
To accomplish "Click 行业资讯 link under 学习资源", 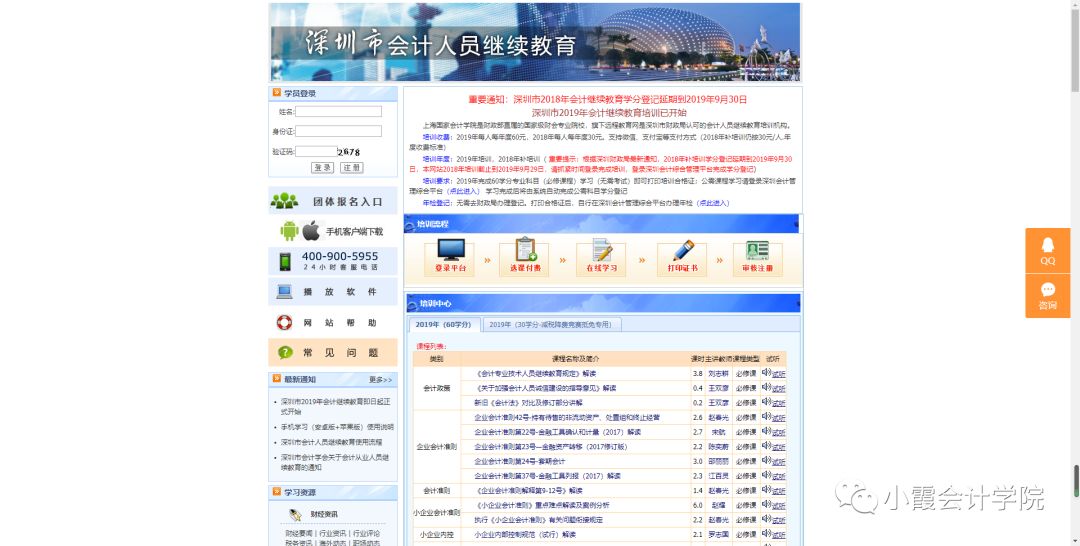I will (x=333, y=534).
